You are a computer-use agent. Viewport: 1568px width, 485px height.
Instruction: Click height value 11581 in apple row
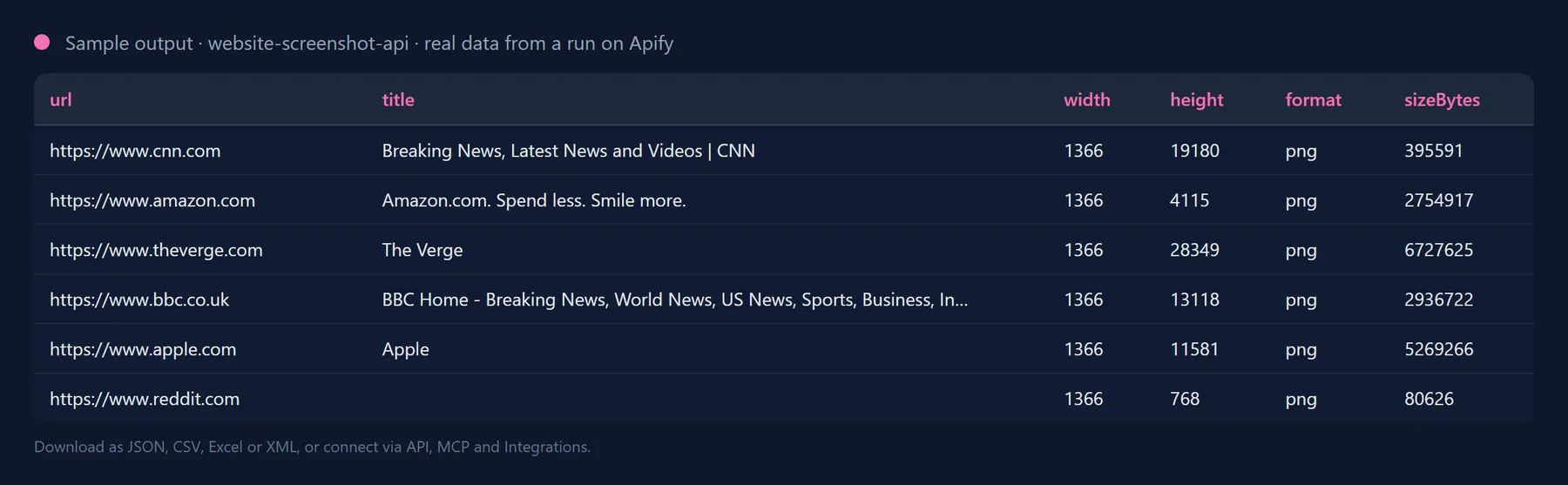[1194, 349]
